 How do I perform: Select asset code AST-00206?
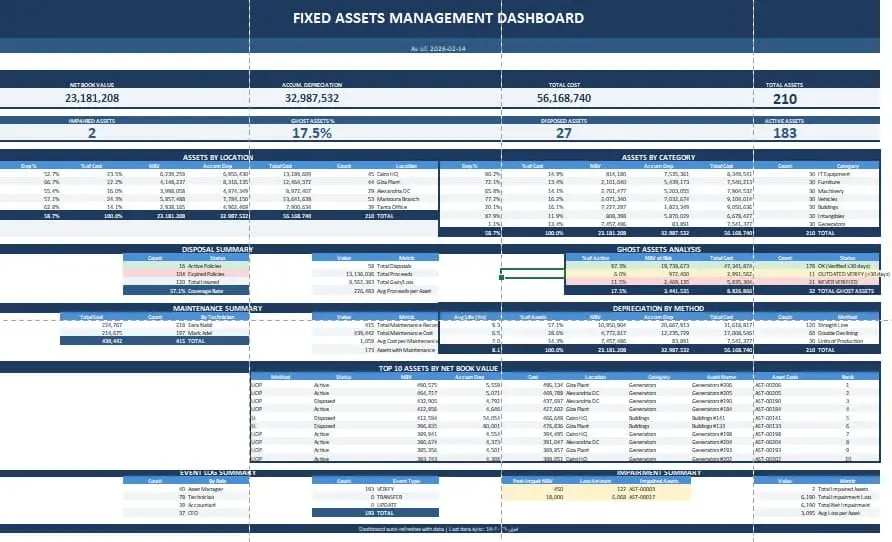click(768, 385)
